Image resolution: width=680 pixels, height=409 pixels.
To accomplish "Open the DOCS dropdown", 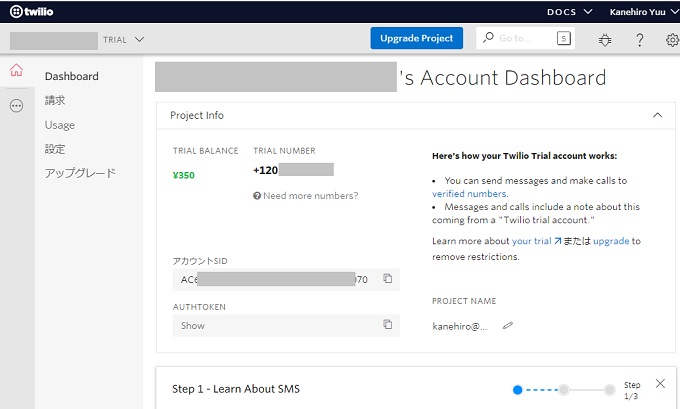I will pyautogui.click(x=569, y=12).
